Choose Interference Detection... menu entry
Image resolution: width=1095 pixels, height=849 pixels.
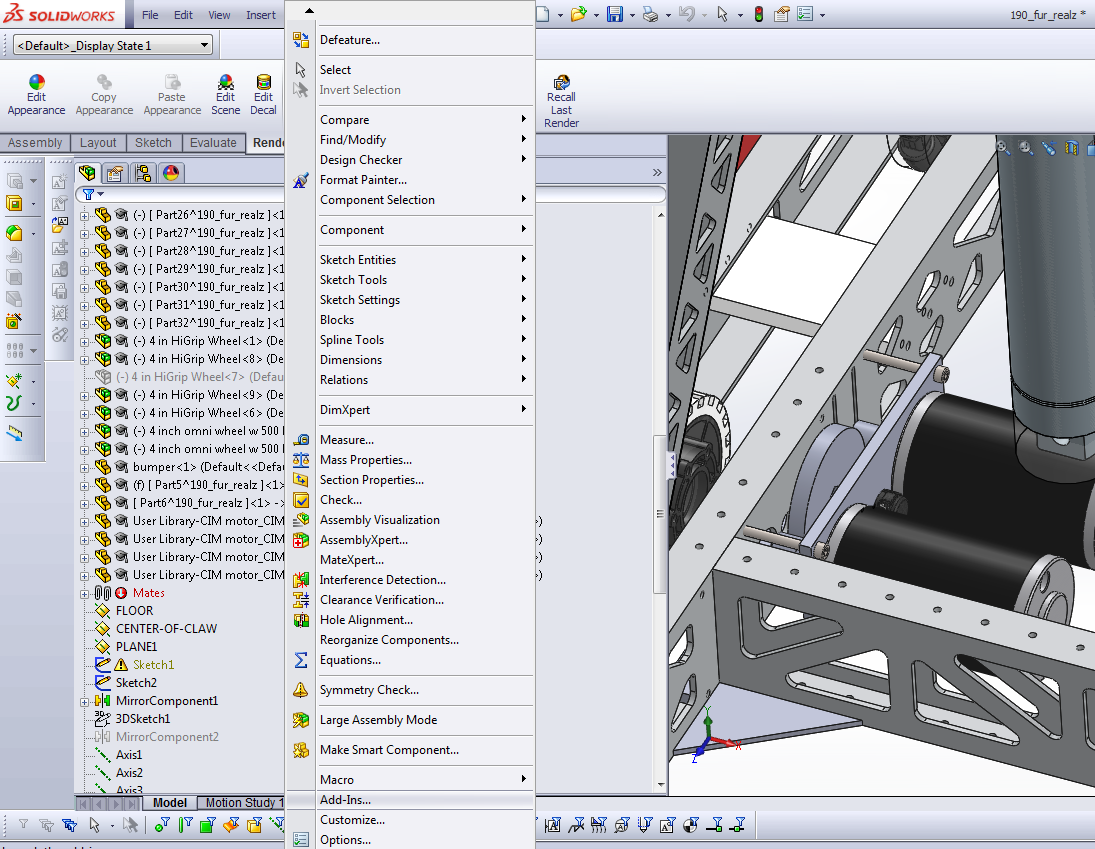pos(382,580)
